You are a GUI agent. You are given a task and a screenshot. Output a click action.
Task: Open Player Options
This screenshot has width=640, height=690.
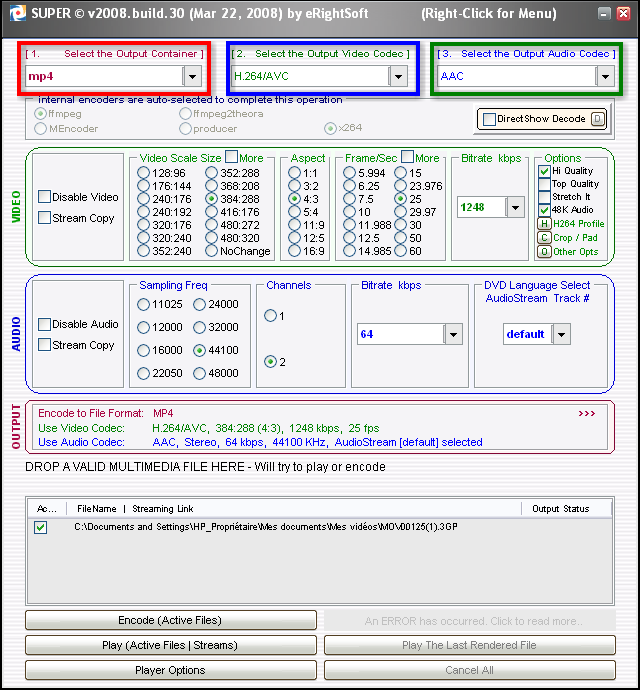171,671
